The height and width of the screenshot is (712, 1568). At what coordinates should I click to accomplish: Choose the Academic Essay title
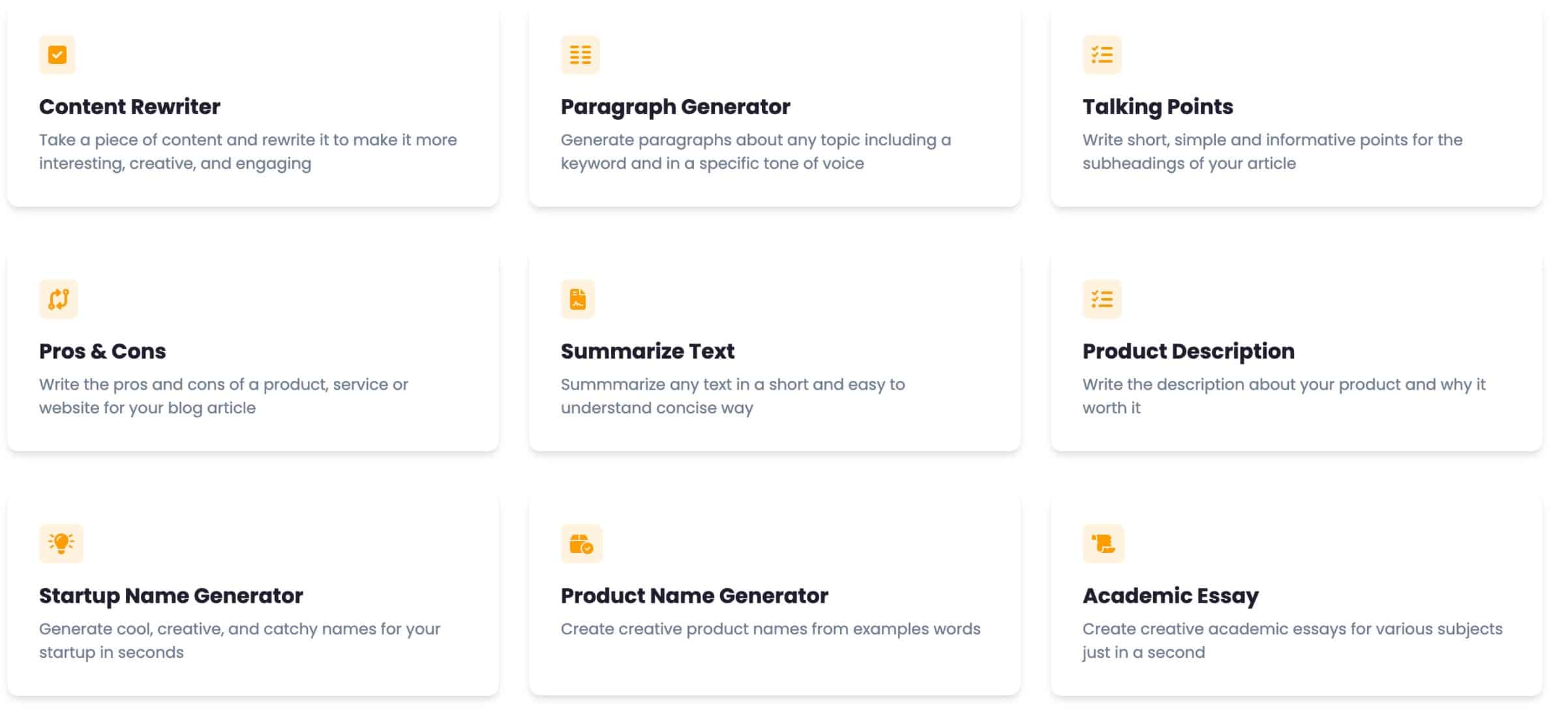tap(1171, 596)
